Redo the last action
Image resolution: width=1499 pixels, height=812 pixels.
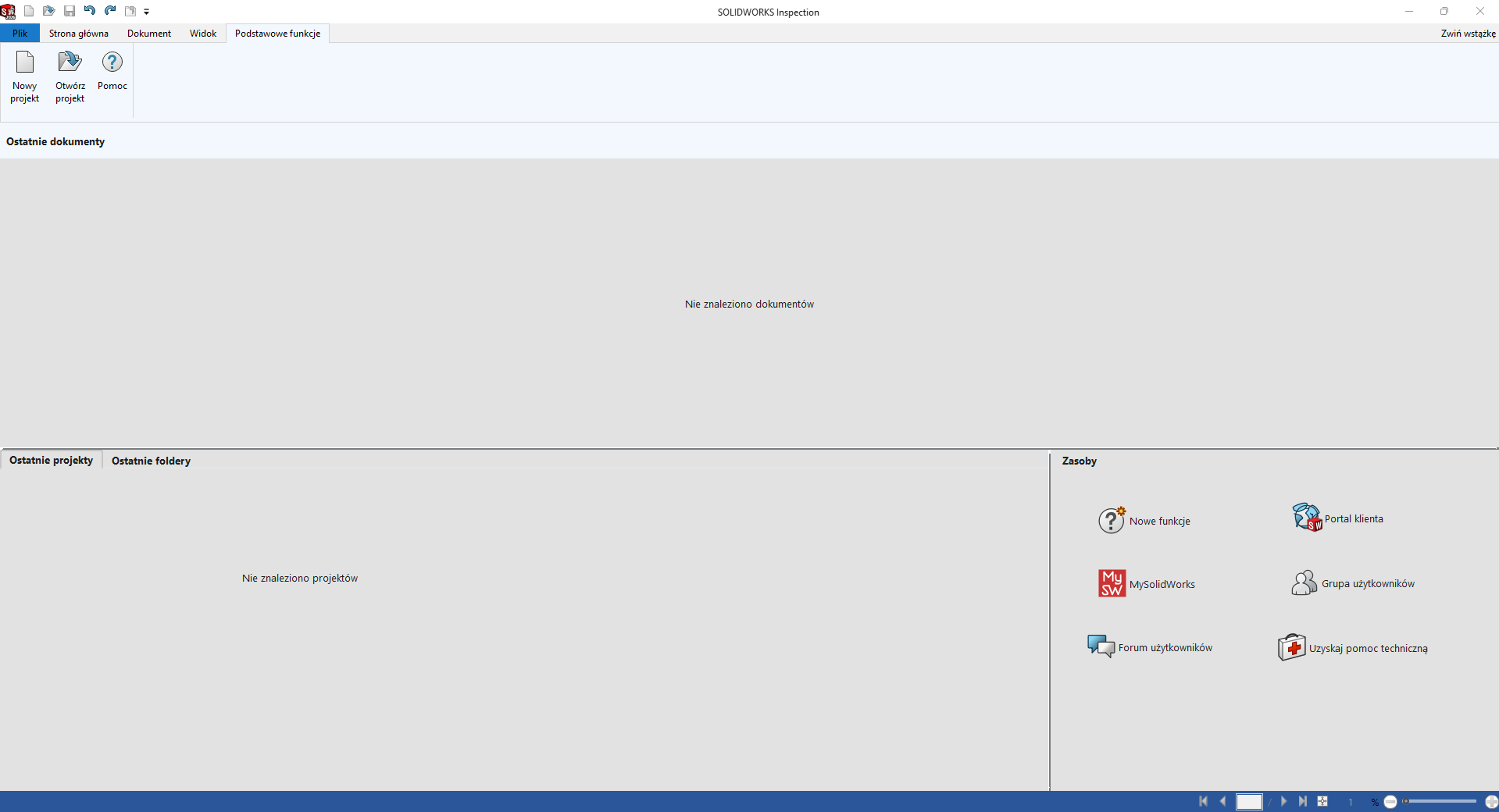pyautogui.click(x=110, y=11)
